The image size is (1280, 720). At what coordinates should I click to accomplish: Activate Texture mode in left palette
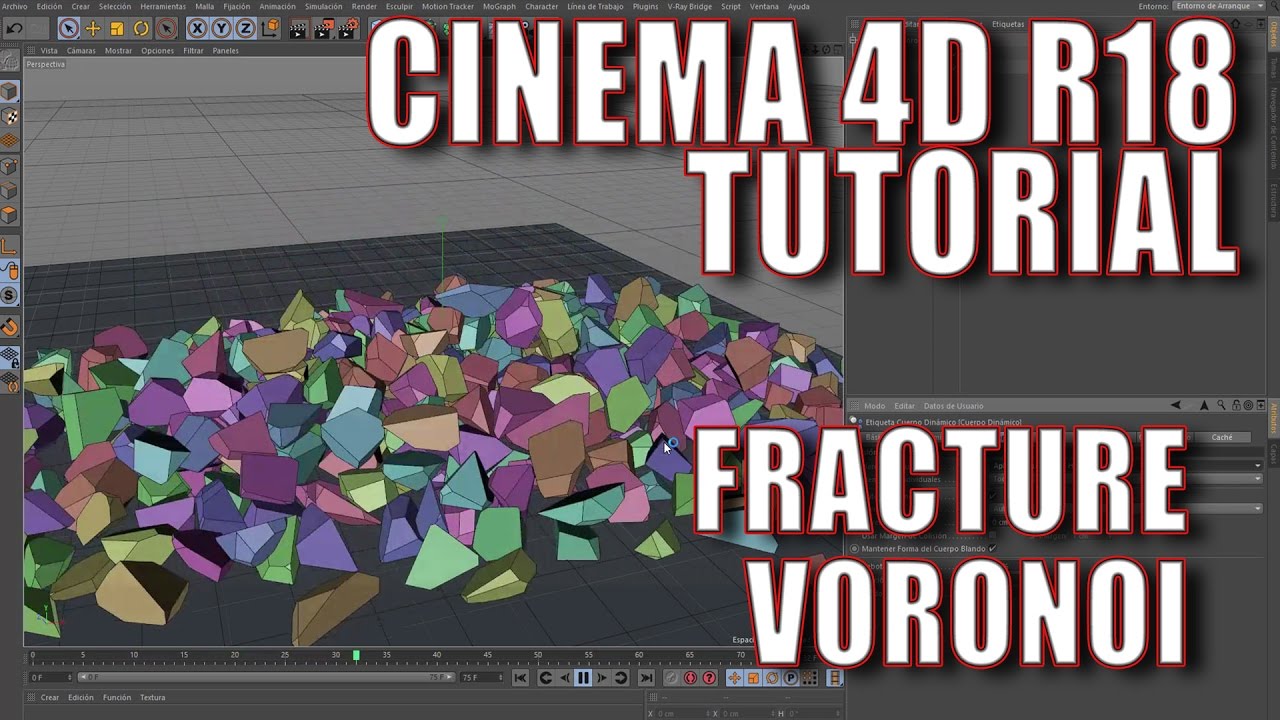click(x=9, y=116)
